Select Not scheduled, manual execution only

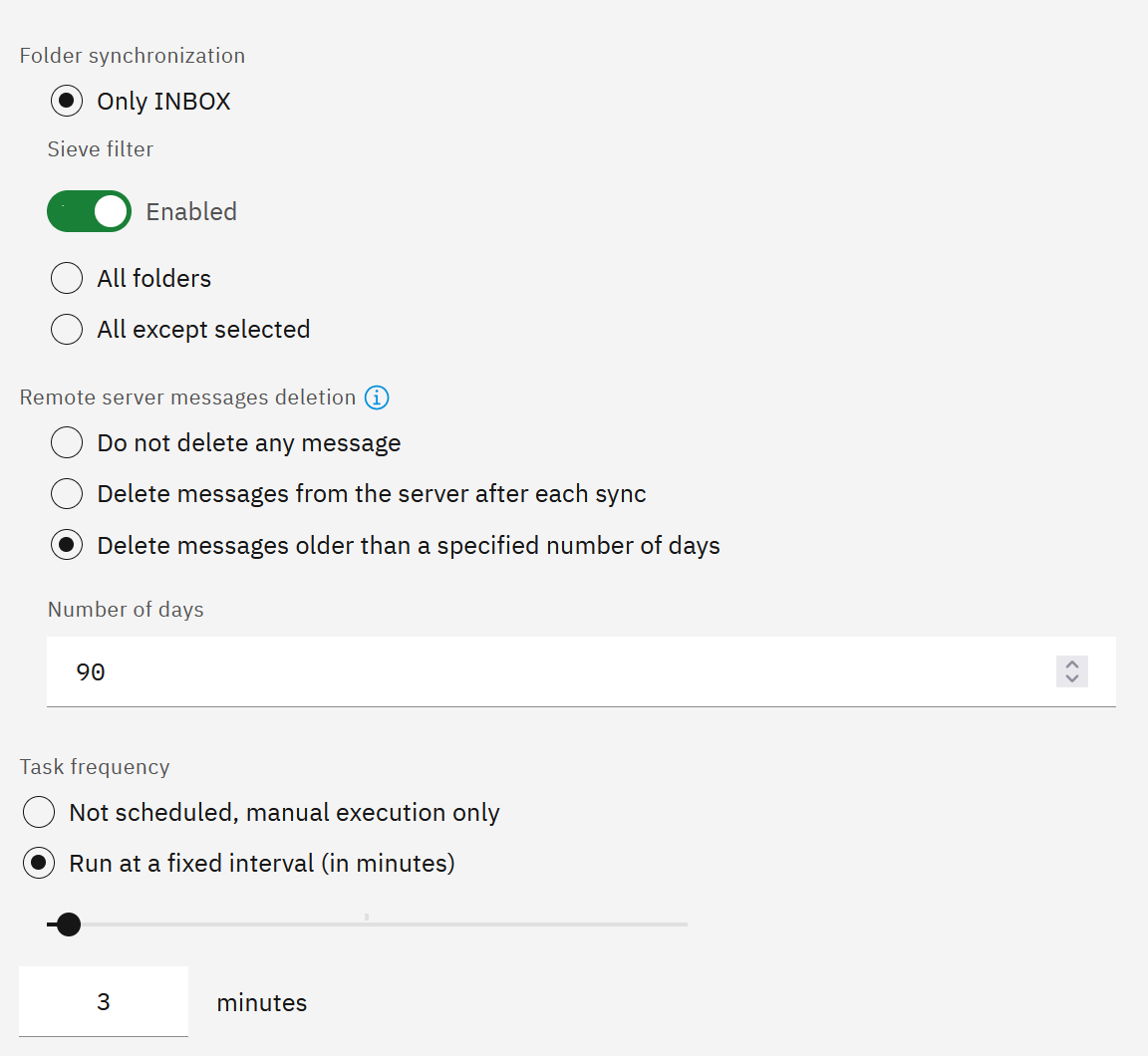click(x=39, y=812)
